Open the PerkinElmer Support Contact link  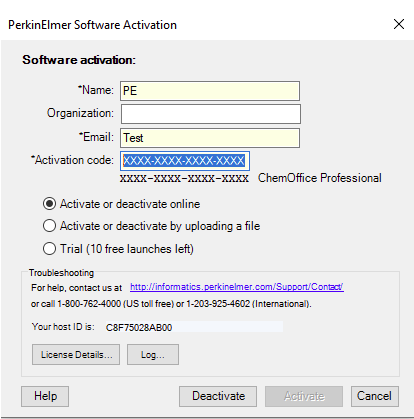point(237,287)
